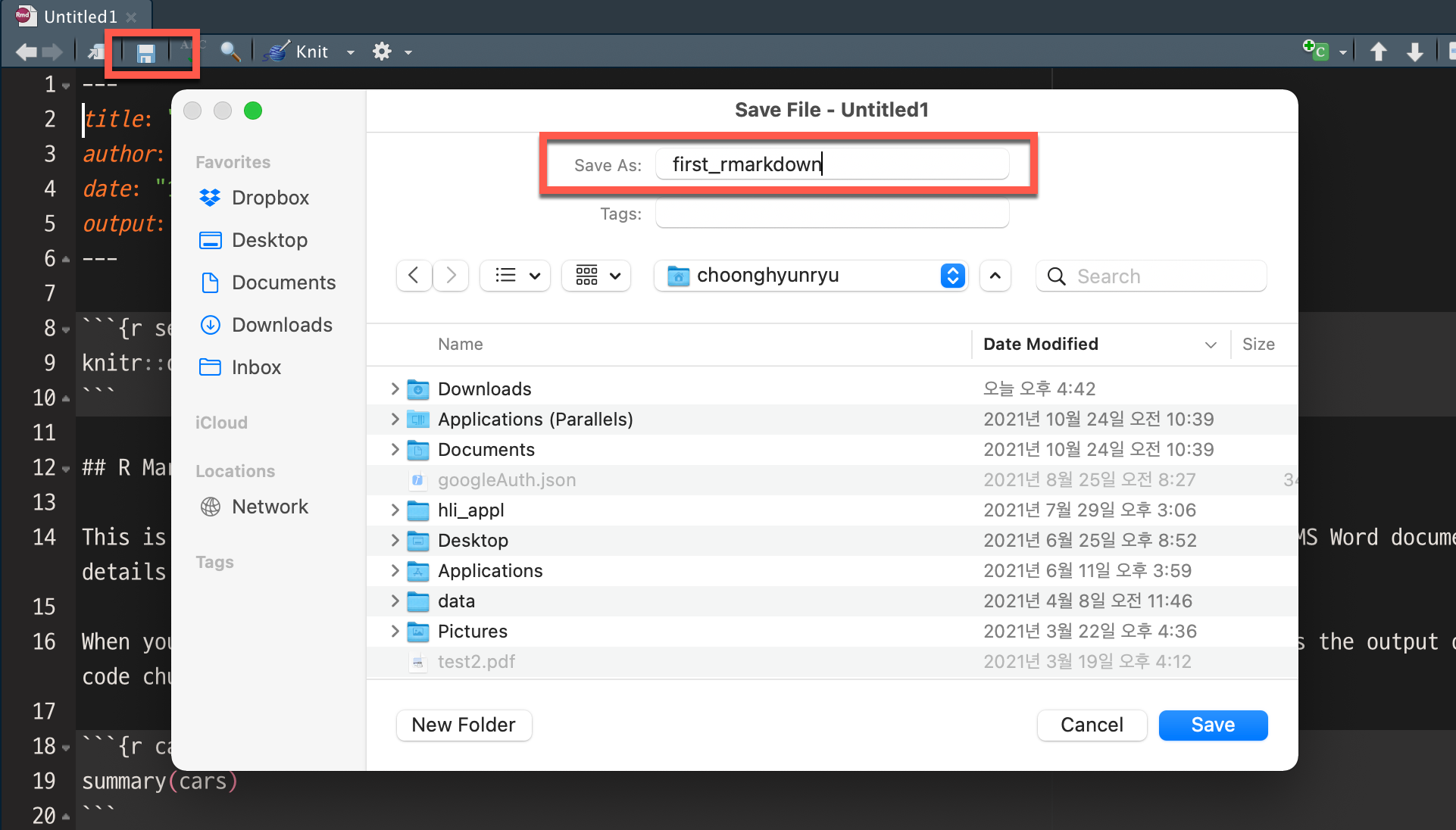The width and height of the screenshot is (1456, 830).
Task: Click the Cancel button
Action: [x=1092, y=725]
